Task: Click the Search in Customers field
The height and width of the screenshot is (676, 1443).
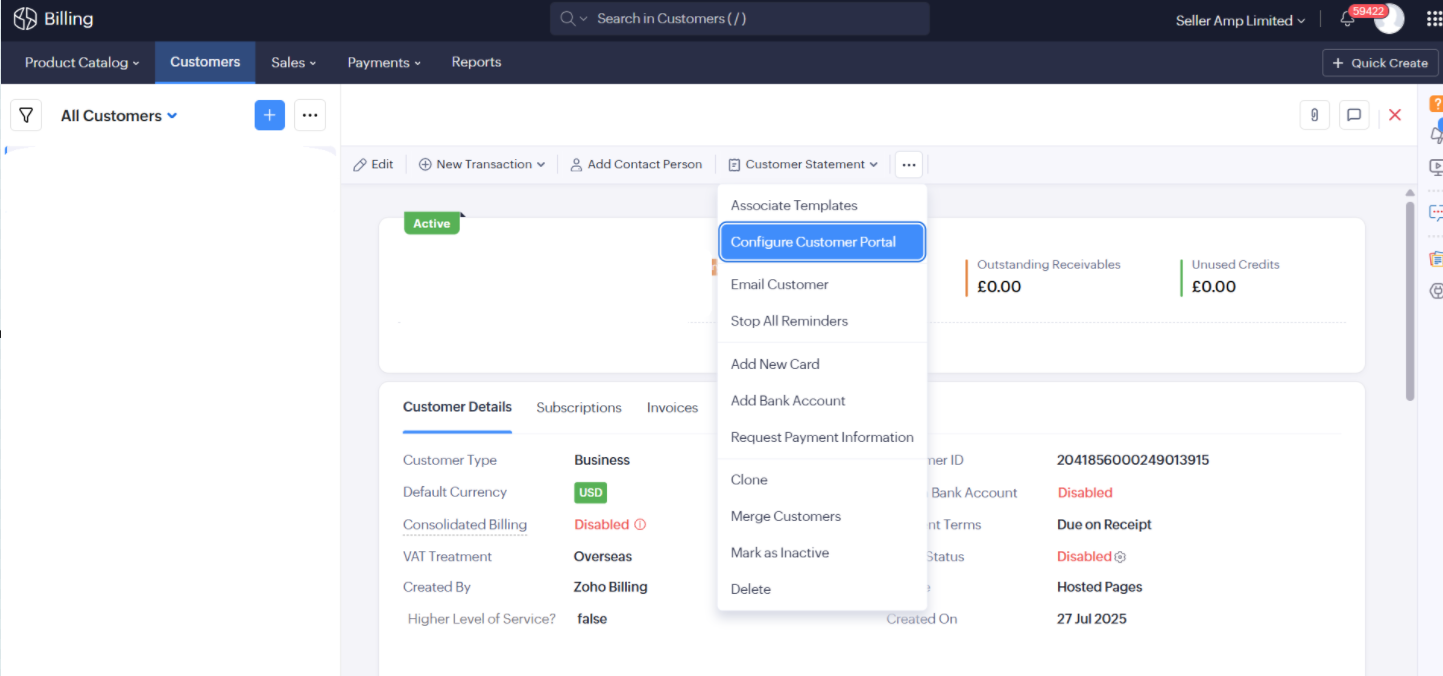Action: click(740, 19)
